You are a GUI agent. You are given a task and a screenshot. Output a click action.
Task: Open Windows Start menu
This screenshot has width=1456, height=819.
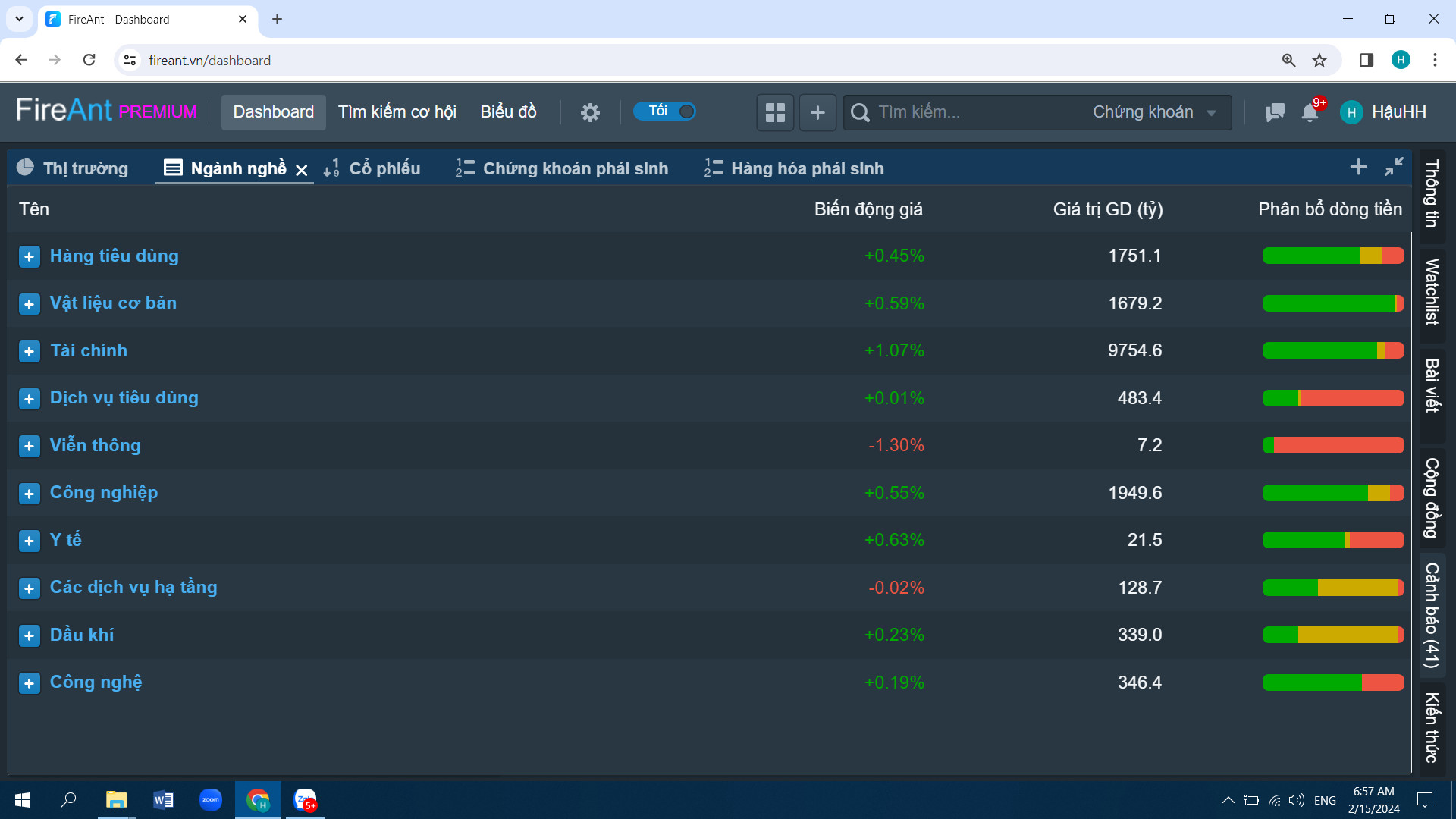pos(23,800)
